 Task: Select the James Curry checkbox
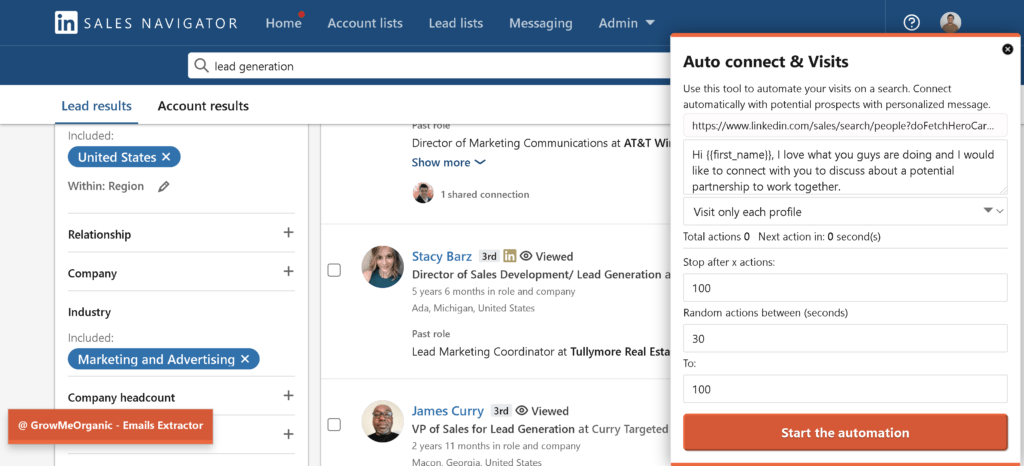(334, 425)
